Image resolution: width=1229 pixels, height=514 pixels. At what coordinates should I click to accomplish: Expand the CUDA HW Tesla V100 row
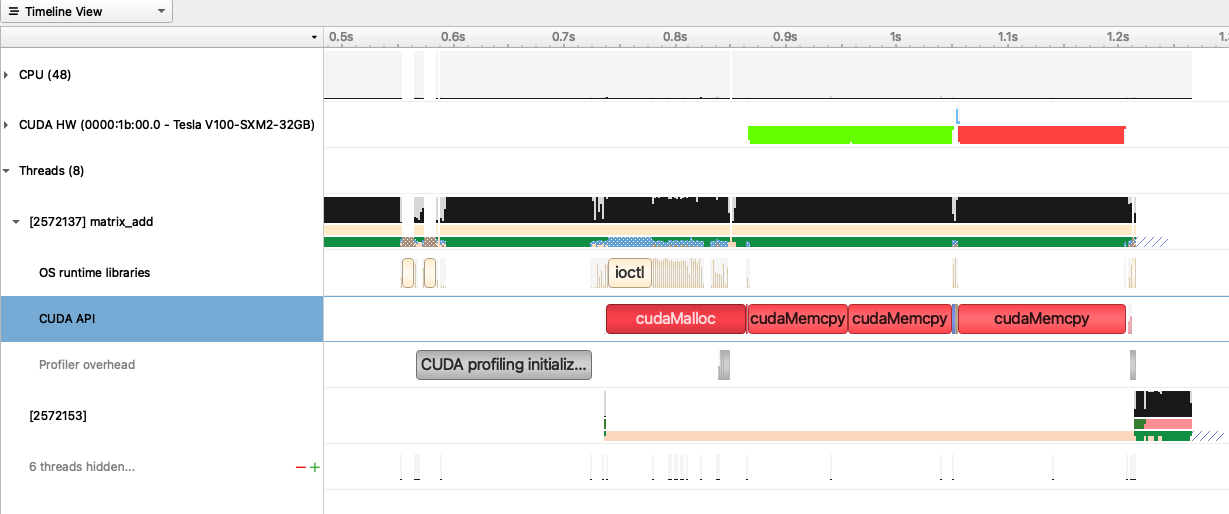(9, 125)
